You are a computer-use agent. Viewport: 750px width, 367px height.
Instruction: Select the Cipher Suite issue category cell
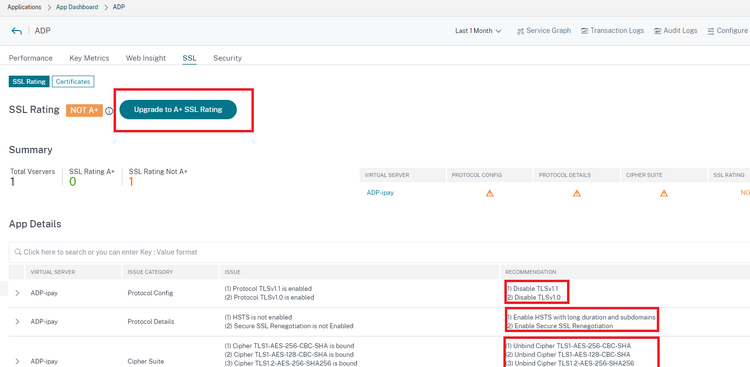(145, 361)
